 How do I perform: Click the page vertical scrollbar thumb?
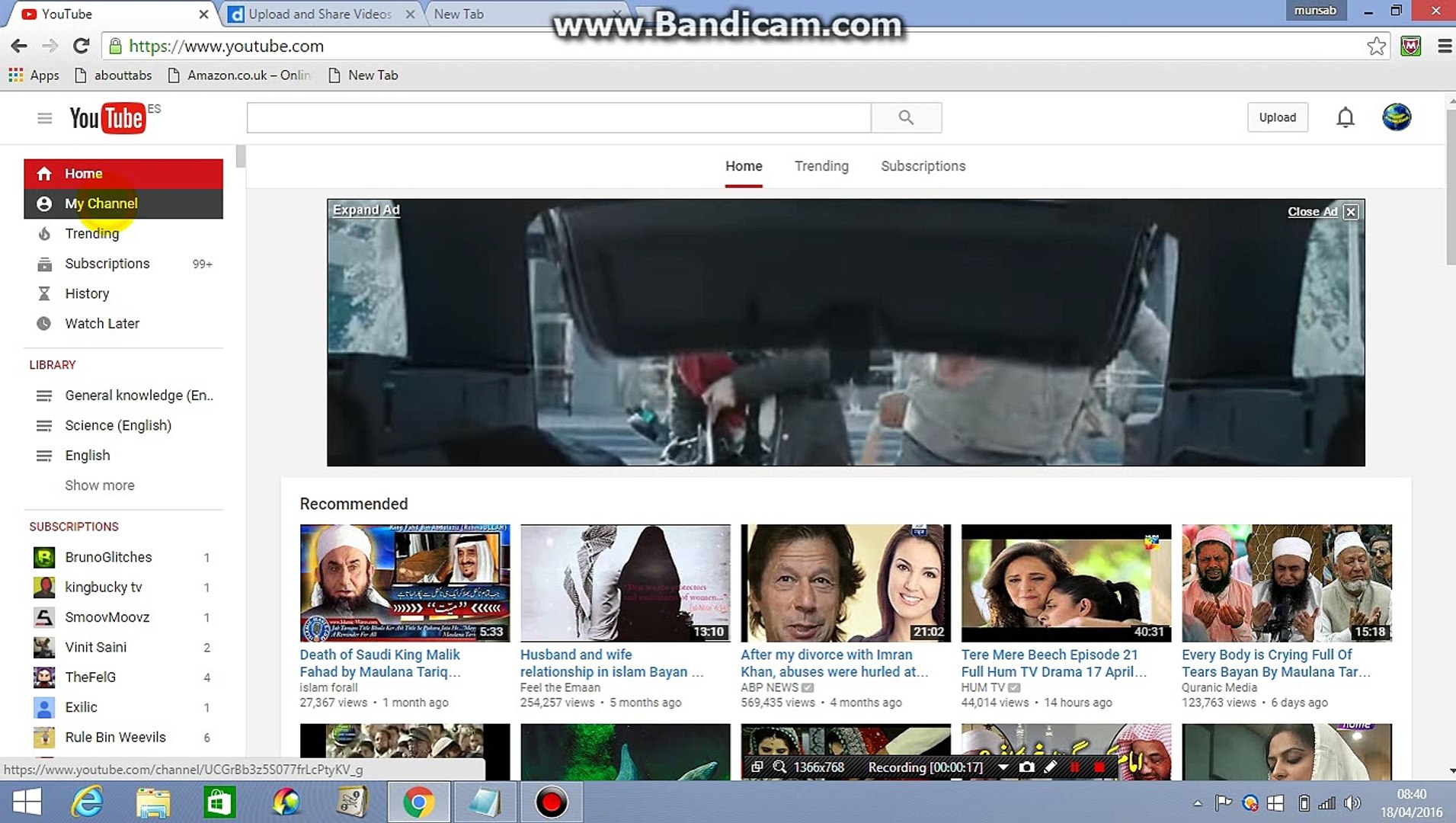(1450, 187)
